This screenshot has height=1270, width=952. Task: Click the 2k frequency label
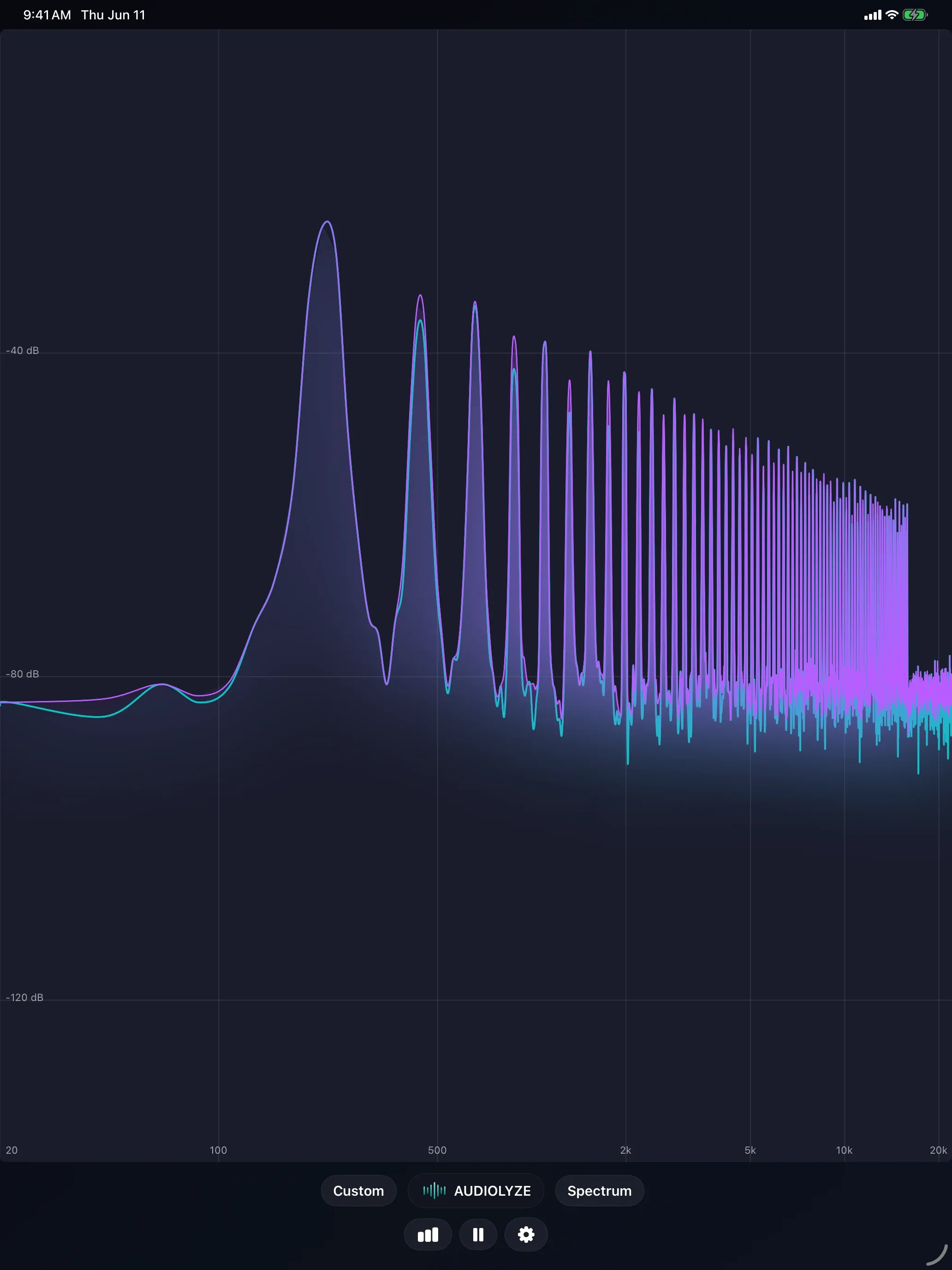(625, 1150)
